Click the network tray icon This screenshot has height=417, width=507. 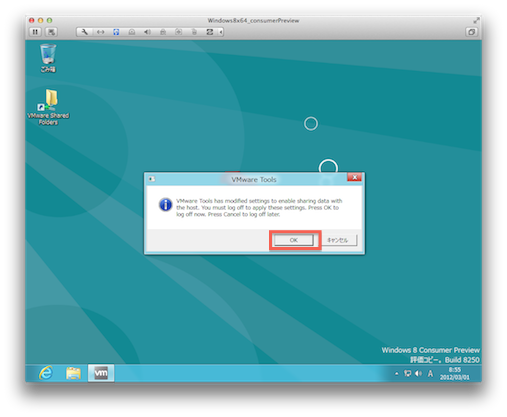pyautogui.click(x=407, y=374)
